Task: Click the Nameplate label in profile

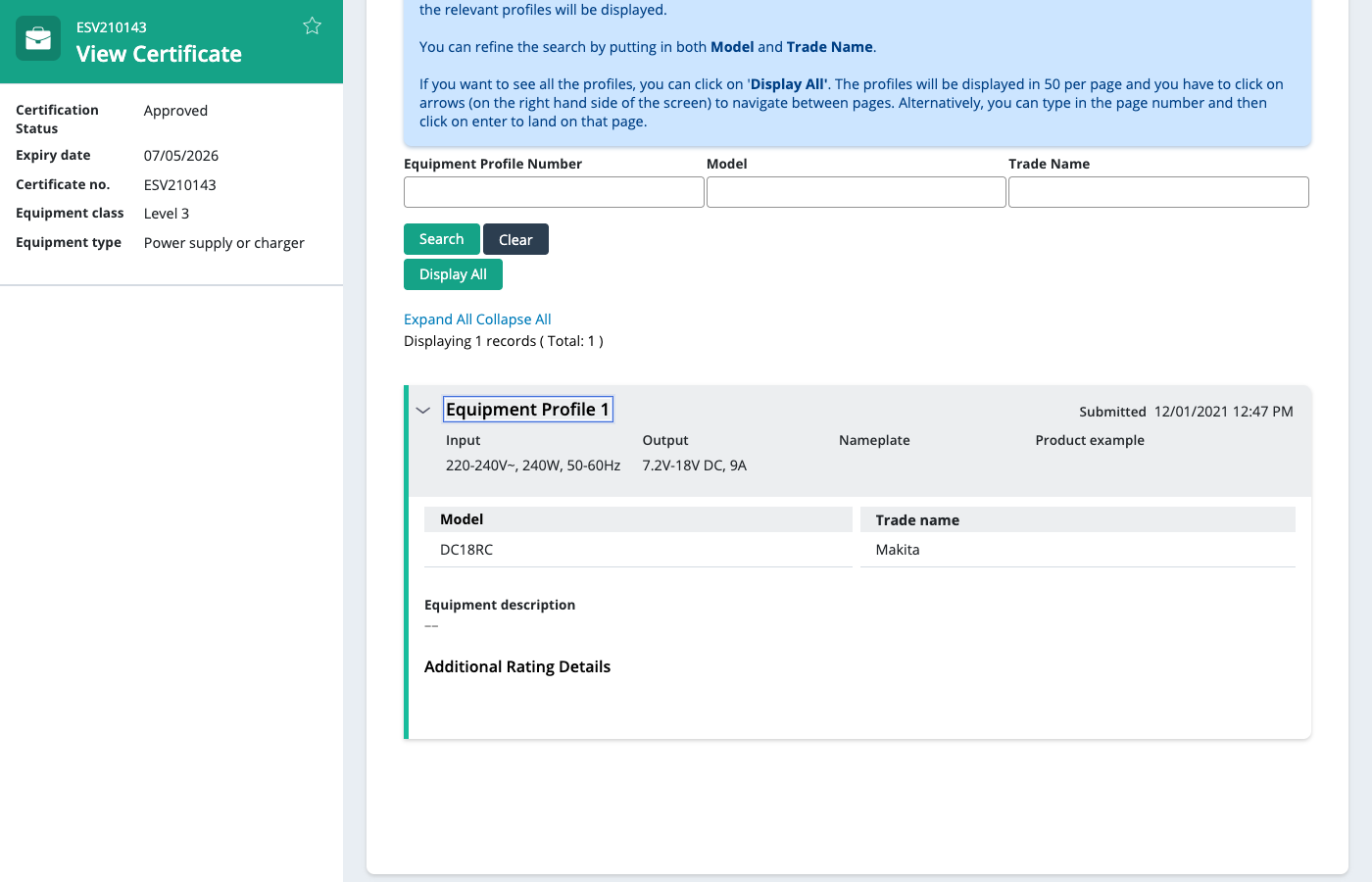Action: [874, 440]
